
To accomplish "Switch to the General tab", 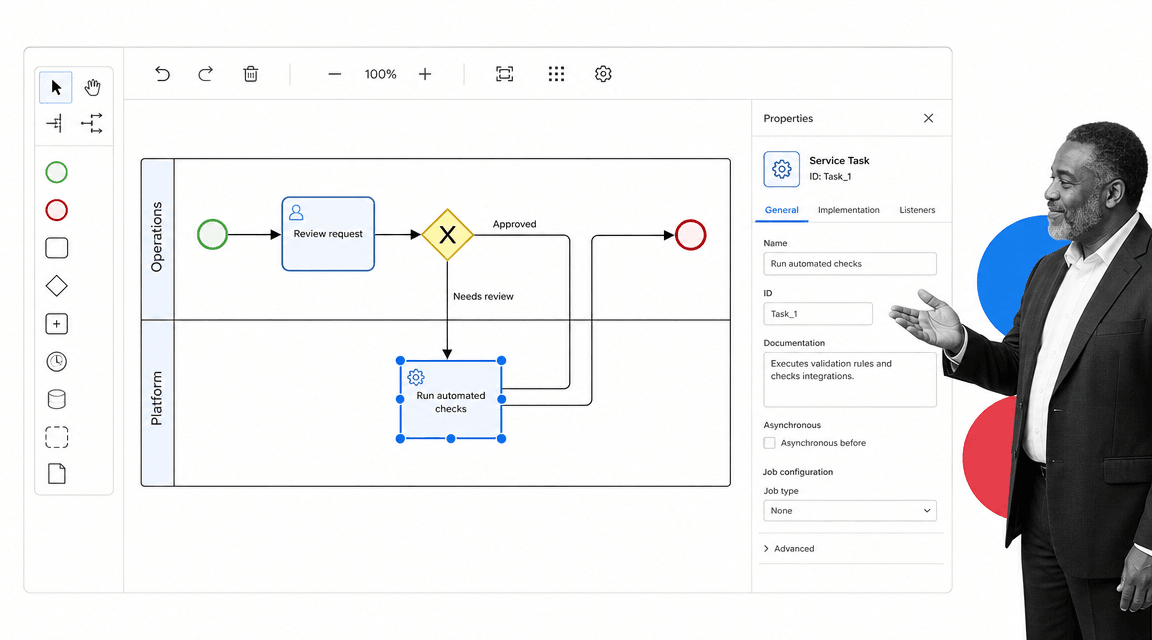I will click(x=782, y=210).
